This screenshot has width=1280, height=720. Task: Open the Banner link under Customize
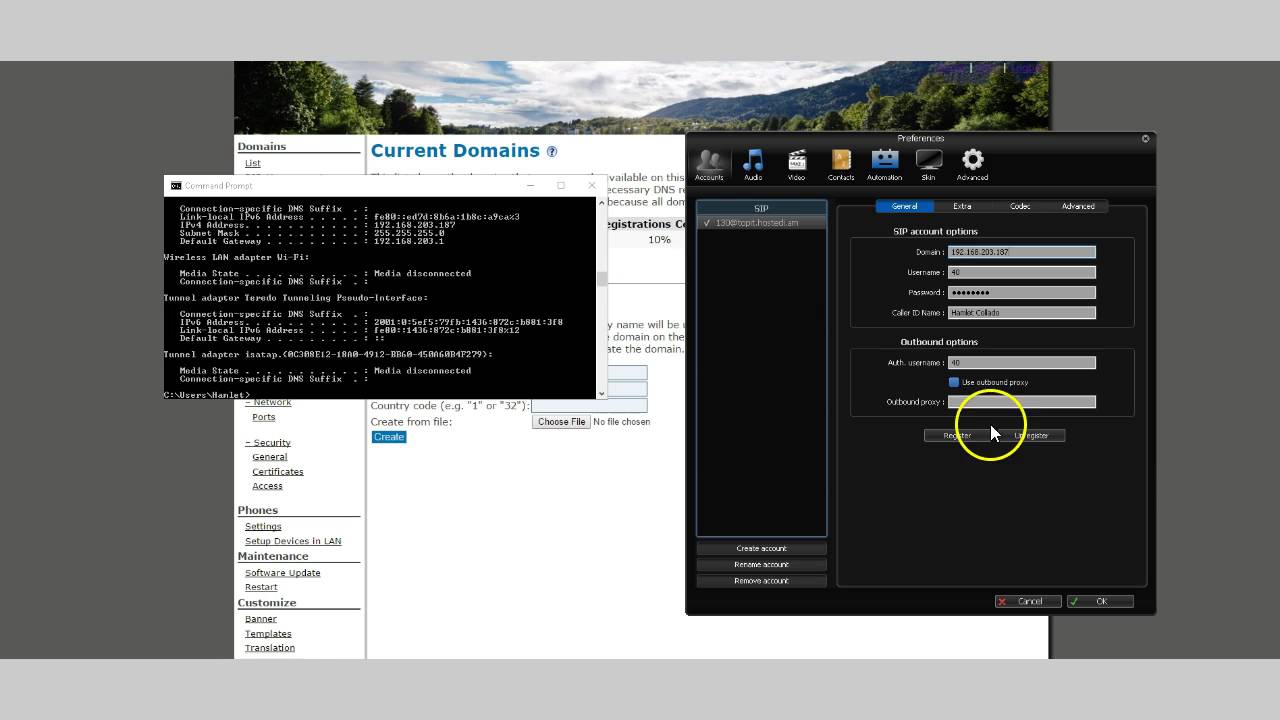click(261, 619)
